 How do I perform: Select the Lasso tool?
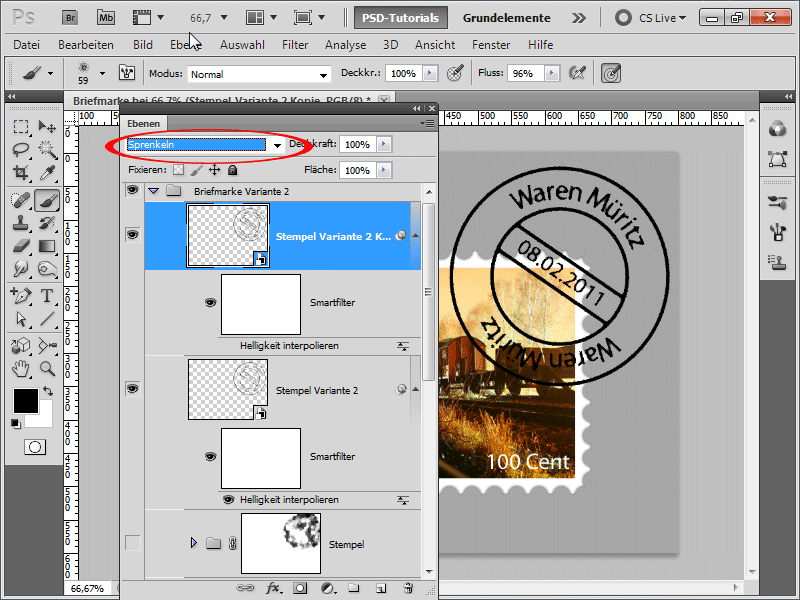(x=20, y=149)
